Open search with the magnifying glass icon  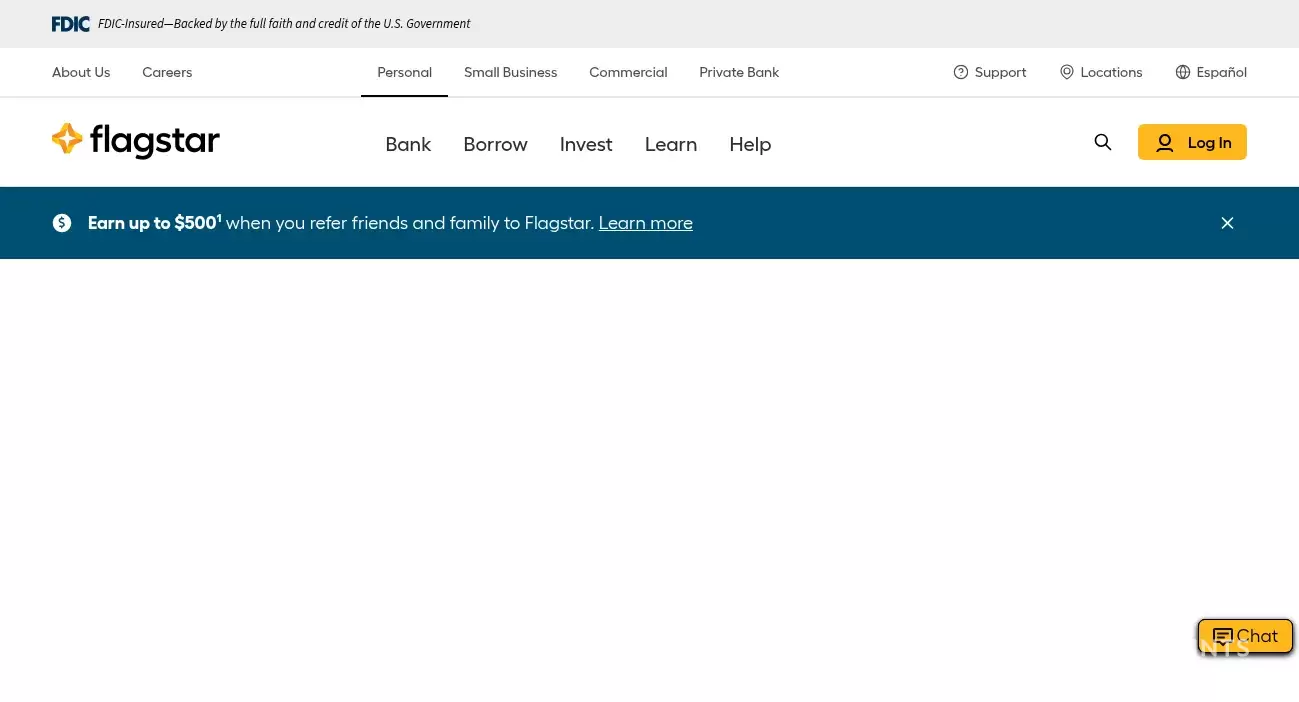[x=1102, y=142]
